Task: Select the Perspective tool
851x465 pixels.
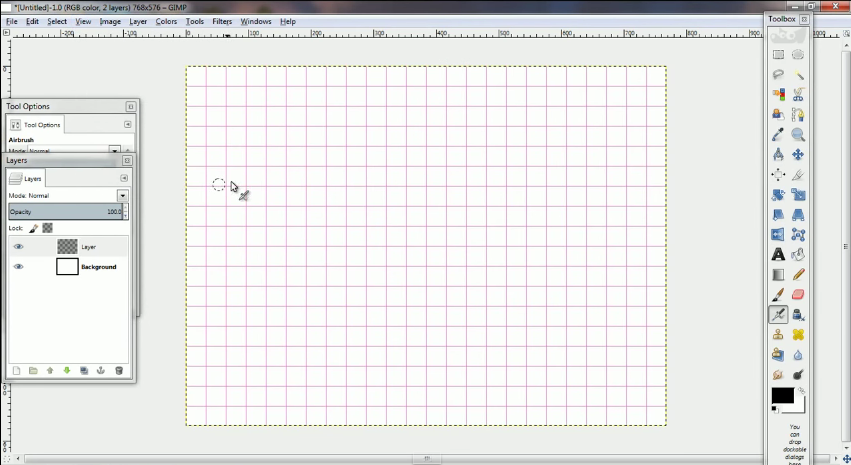Action: point(798,215)
